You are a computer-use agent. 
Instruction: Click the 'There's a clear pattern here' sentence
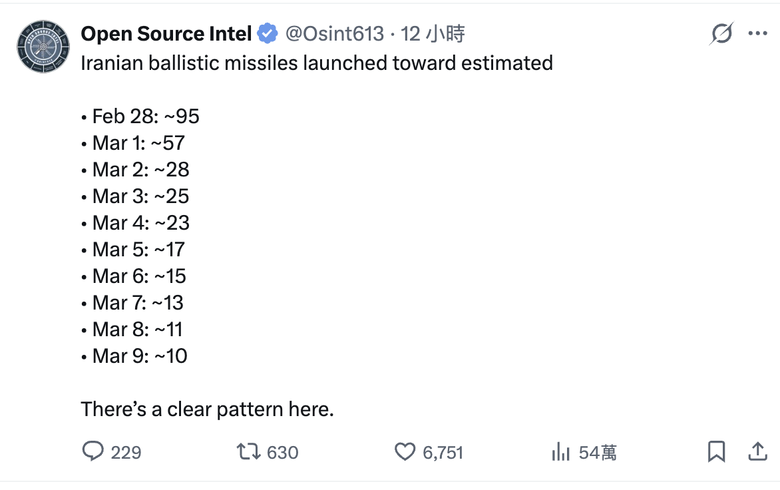pos(207,409)
